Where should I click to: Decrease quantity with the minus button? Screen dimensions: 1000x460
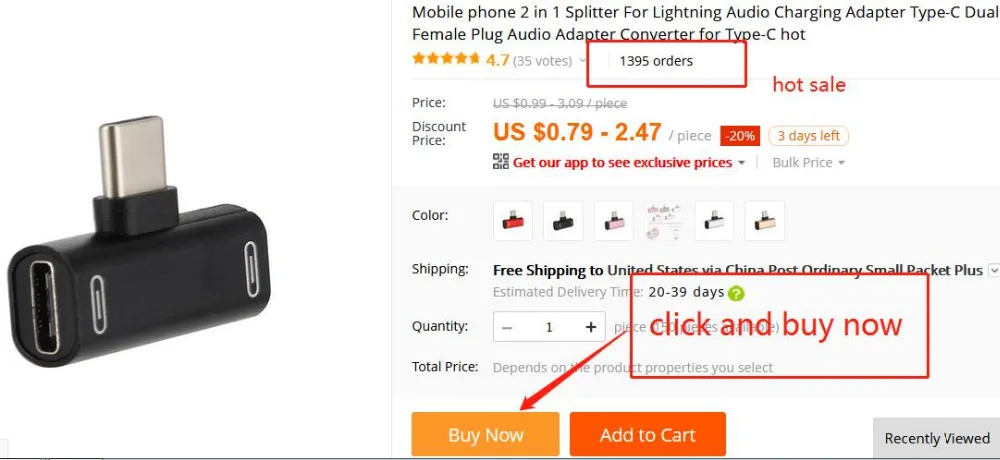click(x=507, y=327)
